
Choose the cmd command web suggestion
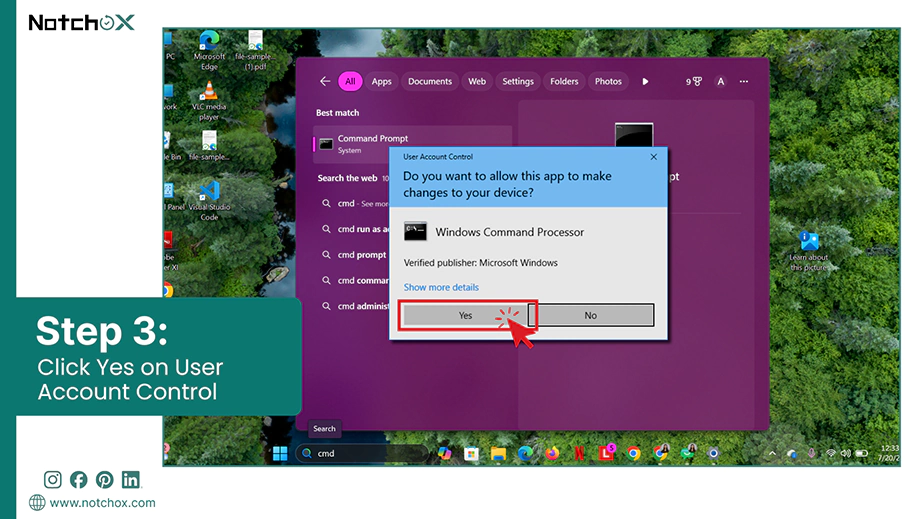click(356, 280)
